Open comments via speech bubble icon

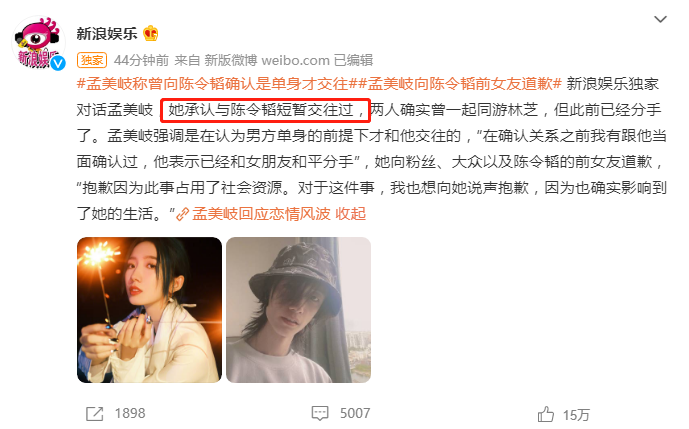[x=320, y=414]
